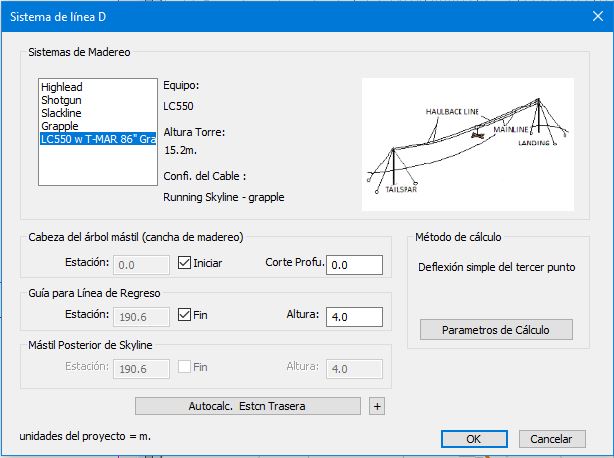Image resolution: width=614 pixels, height=458 pixels.
Task: Click Altura field in Mástil Posterior de Skyline
Action: [x=354, y=368]
